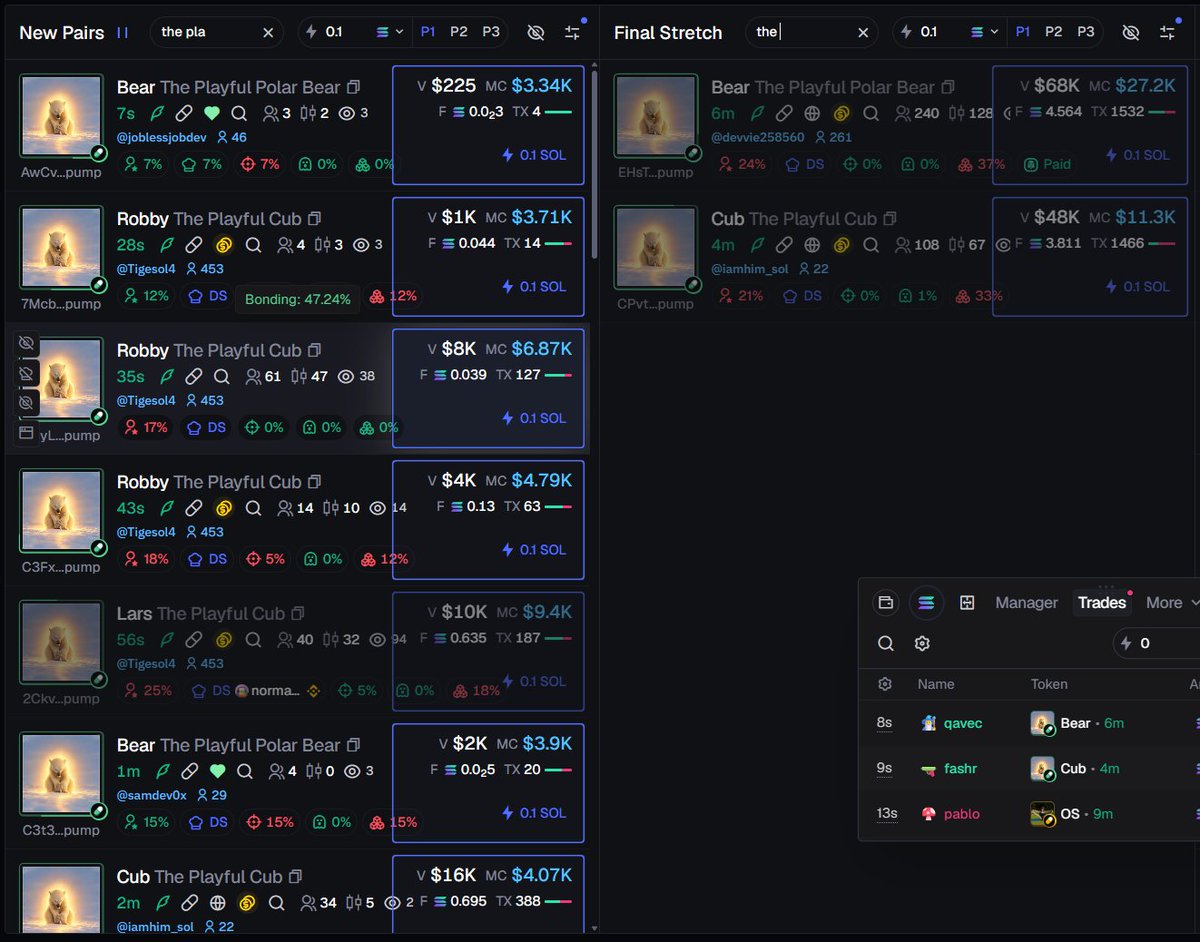Click the leaf icon in the 43s Robby row

[166, 508]
